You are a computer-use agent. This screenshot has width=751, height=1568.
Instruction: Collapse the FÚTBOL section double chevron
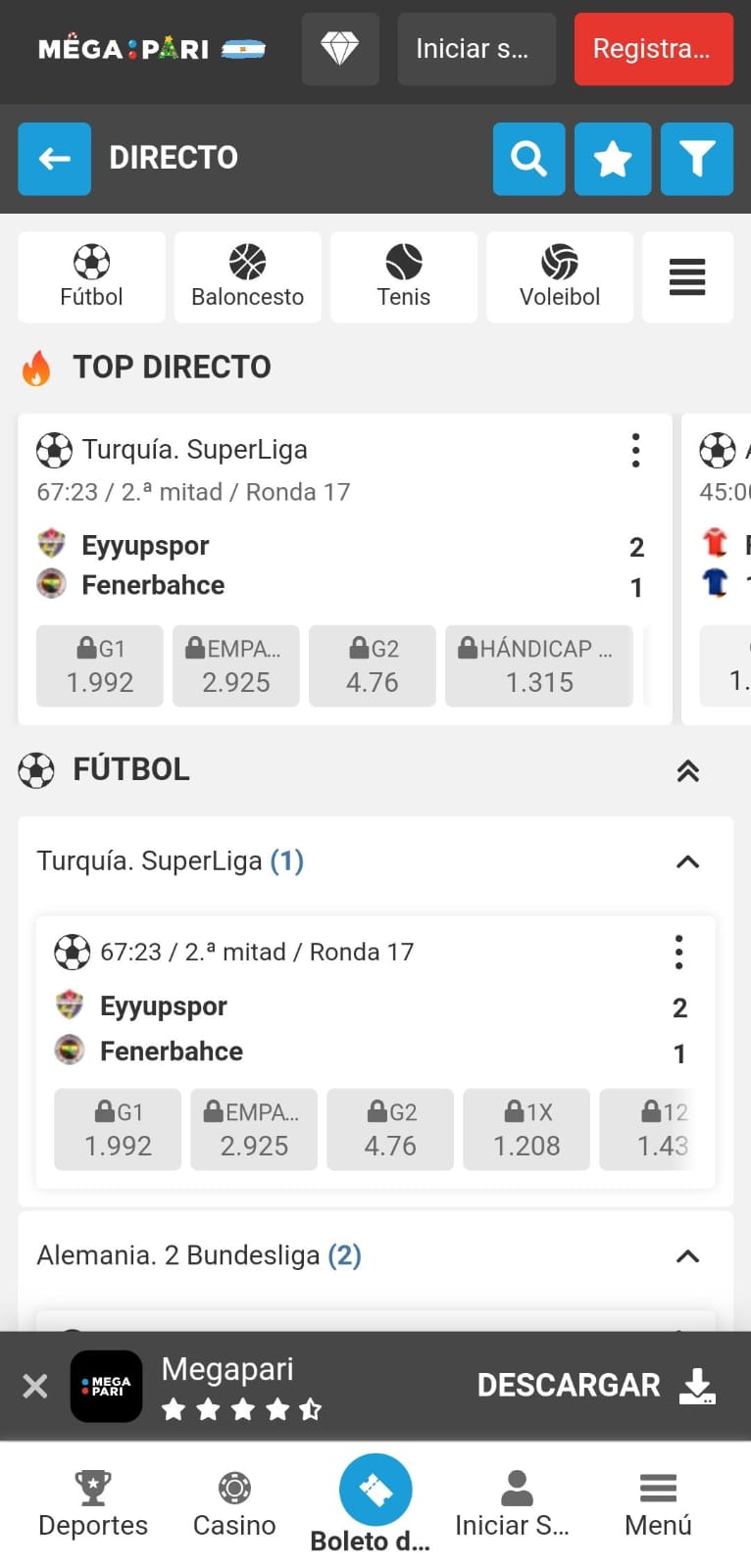pyautogui.click(x=688, y=771)
